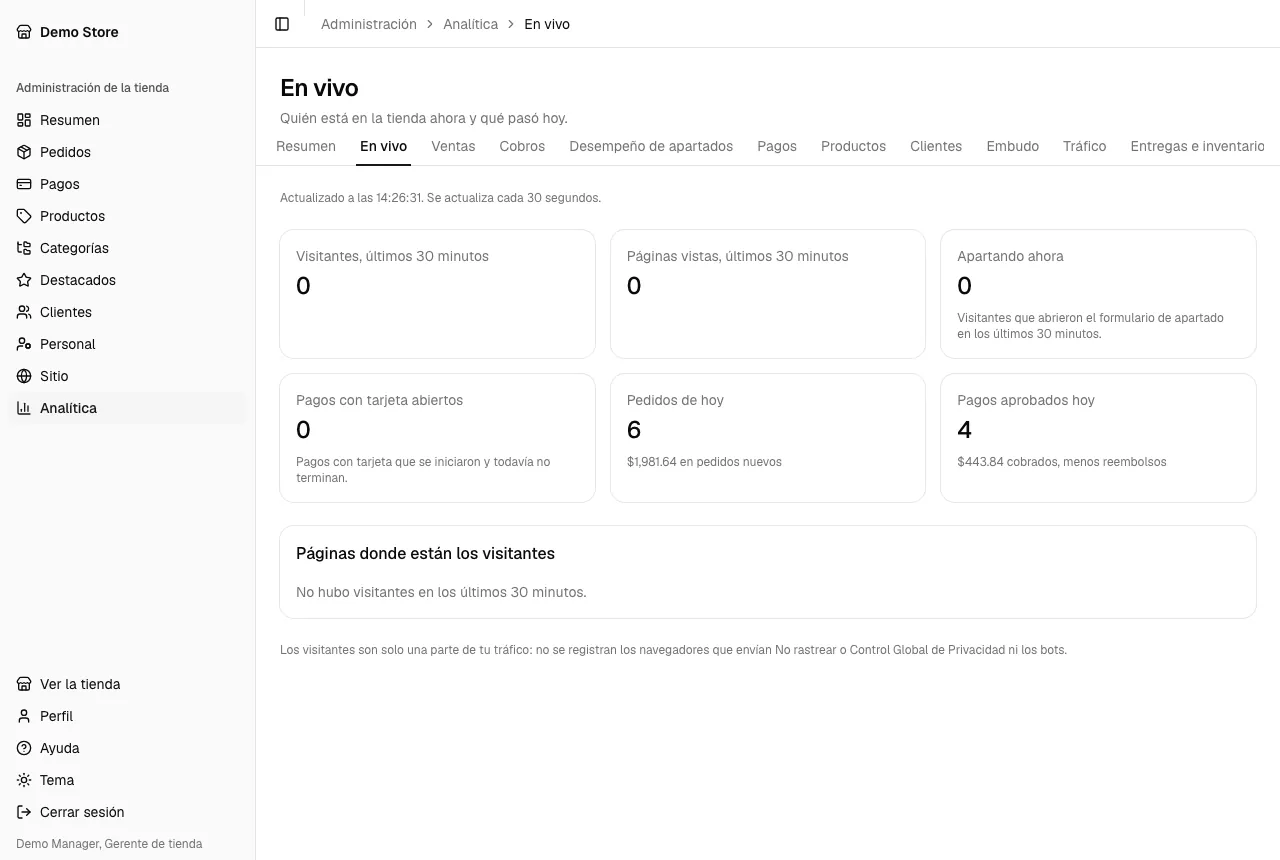Toggle the sidebar panel icon
This screenshot has height=860, width=1280.
[x=282, y=24]
